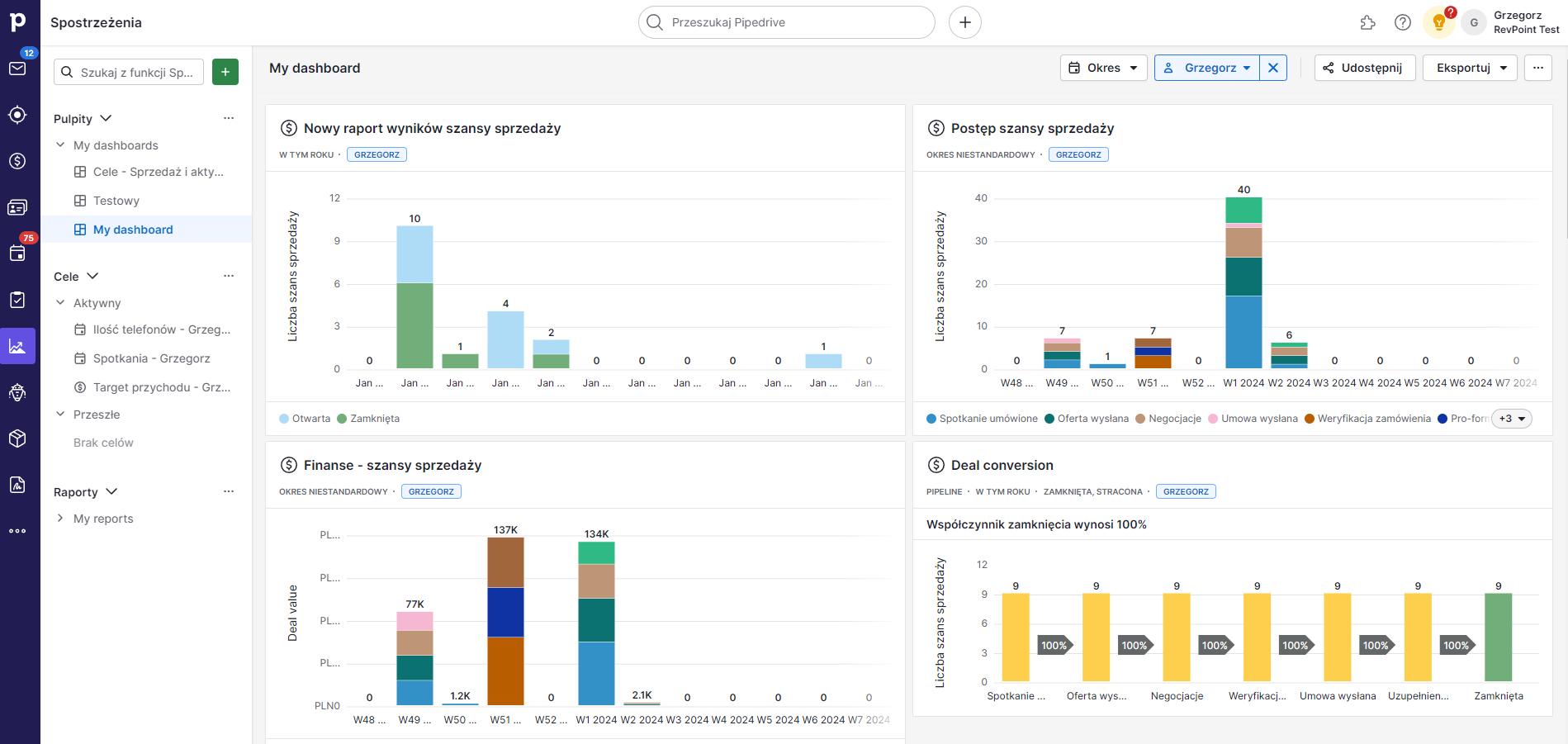Viewport: 1568px width, 744px height.
Task: Open the Products box icon
Action: (x=17, y=438)
